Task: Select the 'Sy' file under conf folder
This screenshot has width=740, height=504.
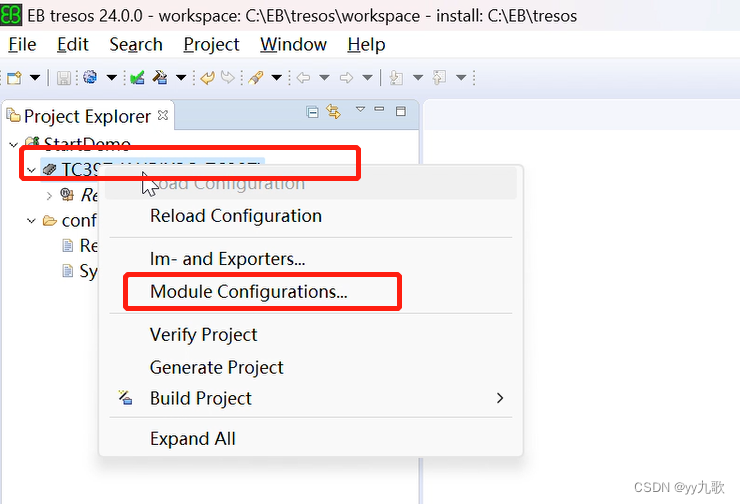Action: [80, 271]
